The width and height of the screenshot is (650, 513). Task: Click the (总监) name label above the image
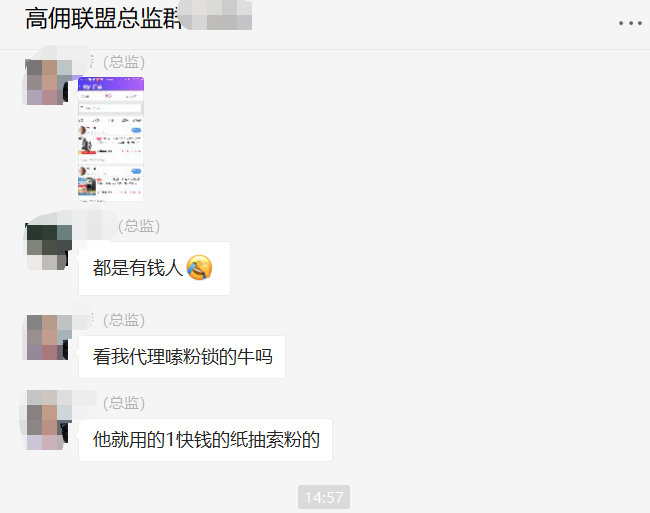pos(124,62)
